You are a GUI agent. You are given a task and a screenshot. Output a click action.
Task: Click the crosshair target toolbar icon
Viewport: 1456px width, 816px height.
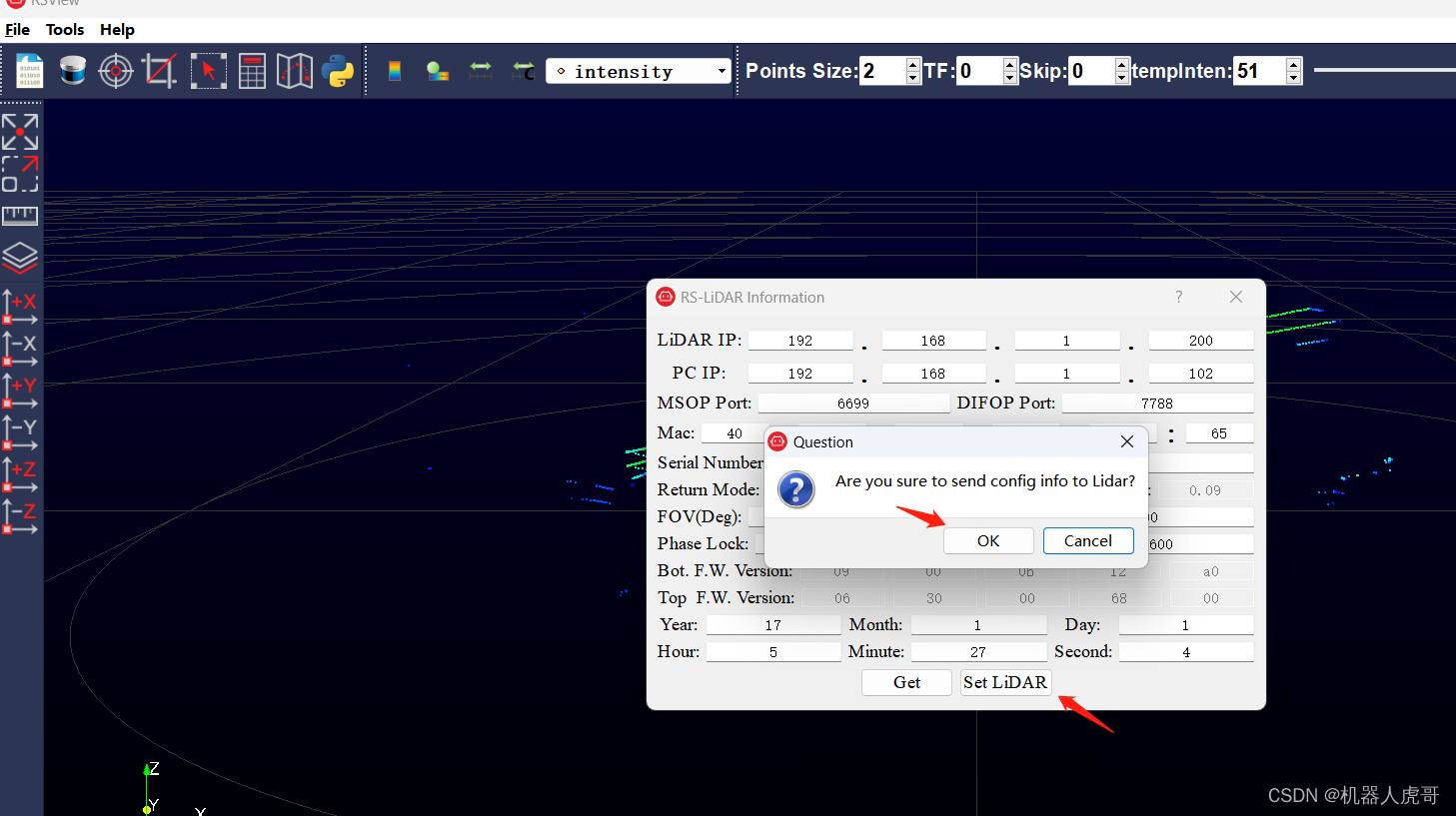click(116, 71)
